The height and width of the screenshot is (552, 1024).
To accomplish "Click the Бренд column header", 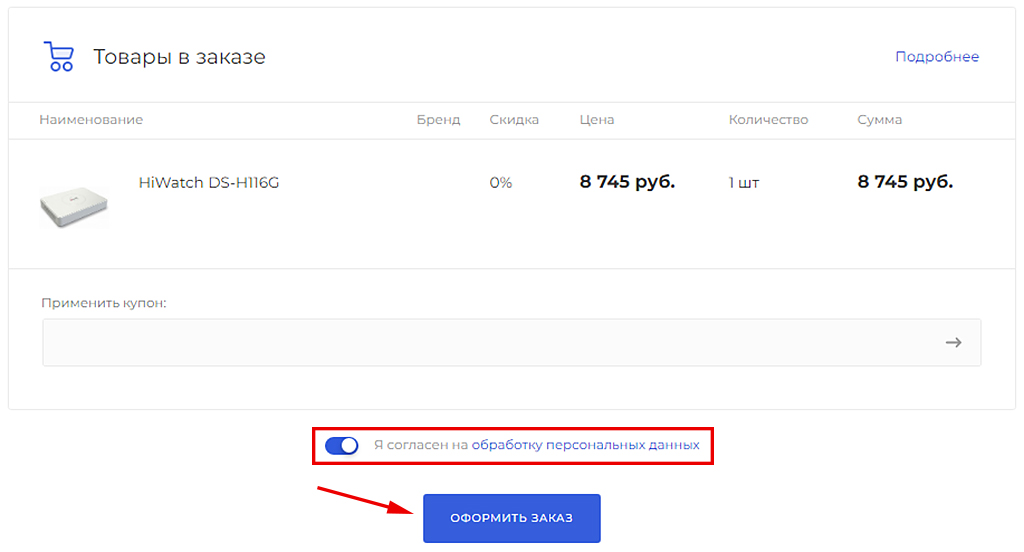I will point(438,120).
